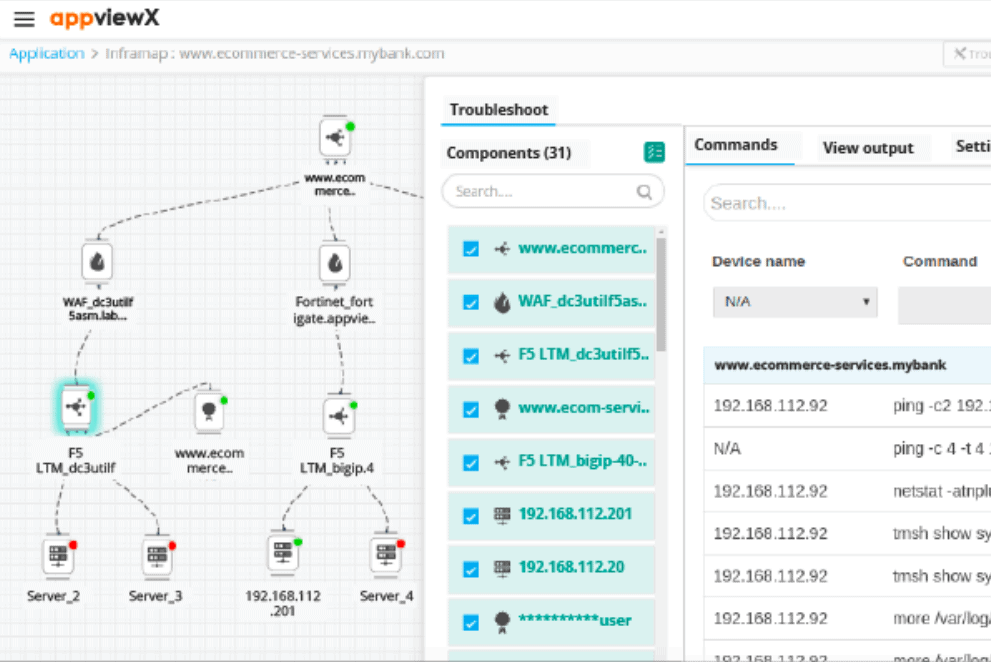Click the www.ecommerce-services.mybank group header row
Viewport: 991px width, 662px height.
click(x=847, y=365)
